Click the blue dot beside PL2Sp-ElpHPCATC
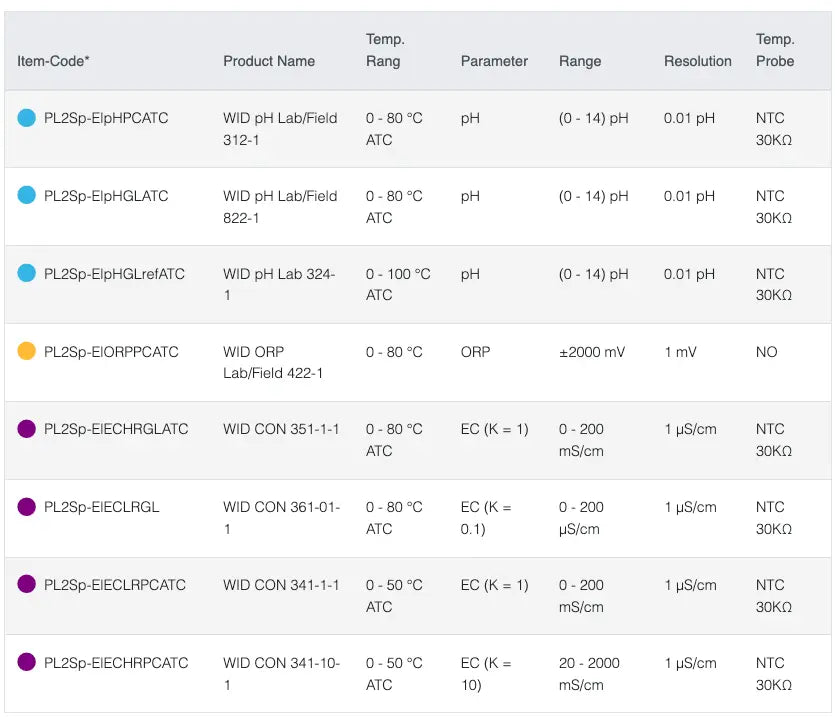The width and height of the screenshot is (835, 717). pos(26,118)
